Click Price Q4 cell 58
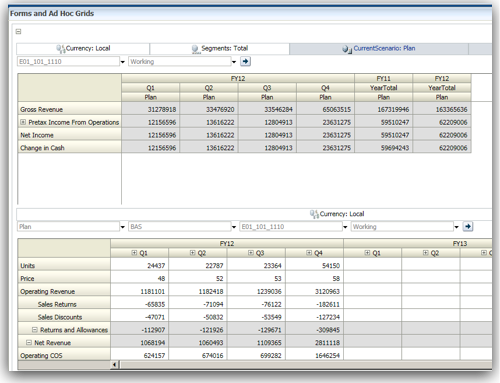 pyautogui.click(x=314, y=278)
